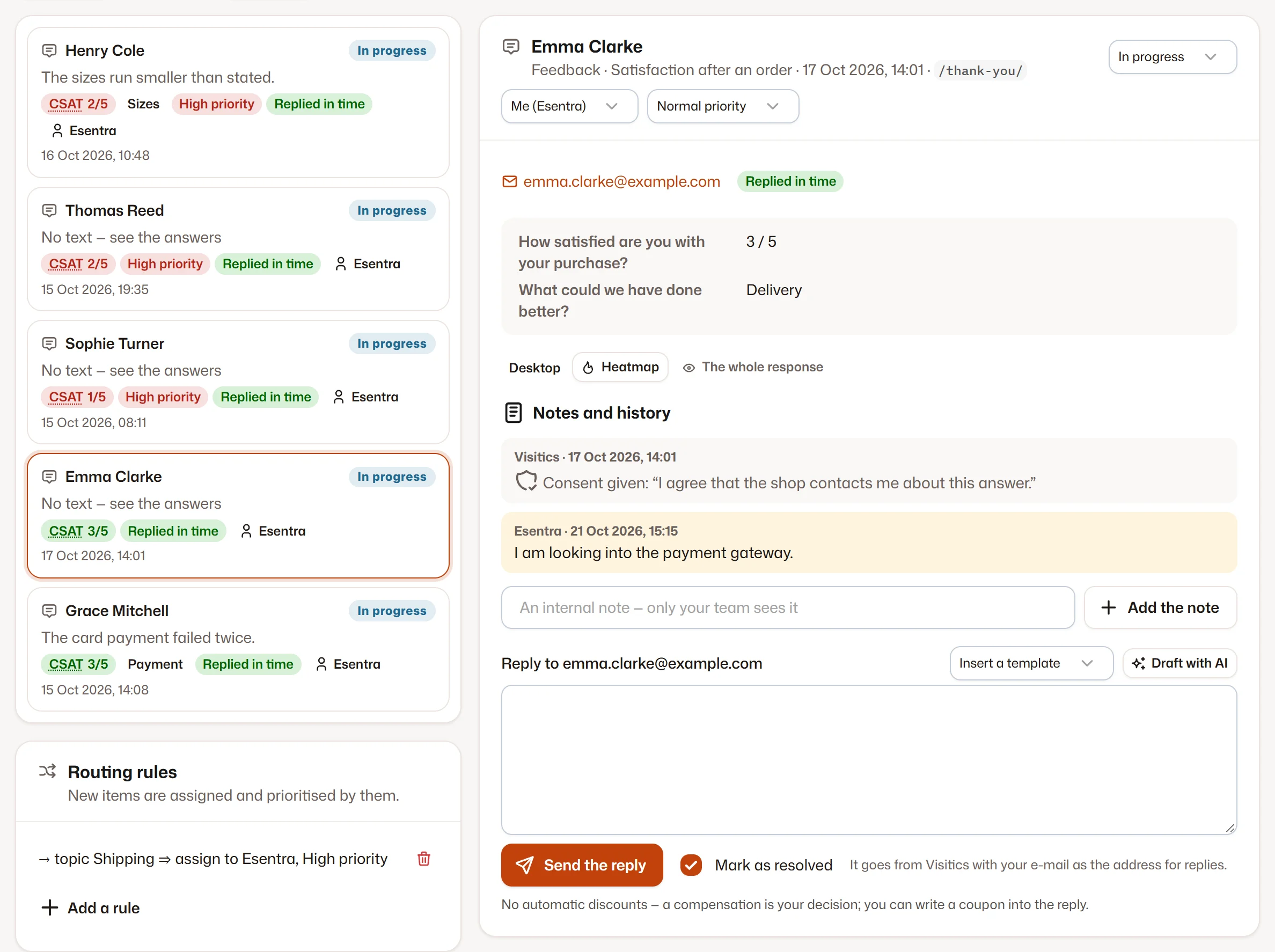Click Add a rule
The width and height of the screenshot is (1275, 952).
(91, 907)
